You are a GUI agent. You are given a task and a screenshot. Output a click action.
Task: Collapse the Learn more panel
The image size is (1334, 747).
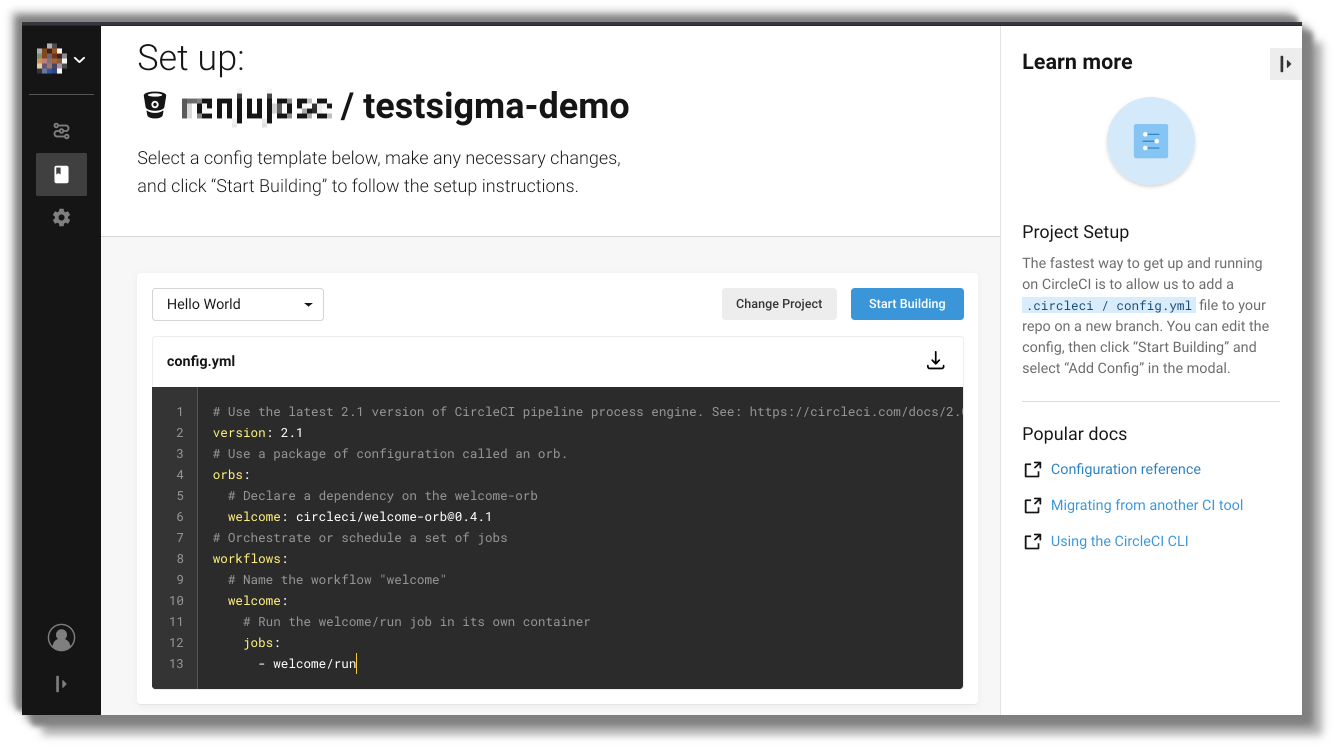pos(1285,64)
